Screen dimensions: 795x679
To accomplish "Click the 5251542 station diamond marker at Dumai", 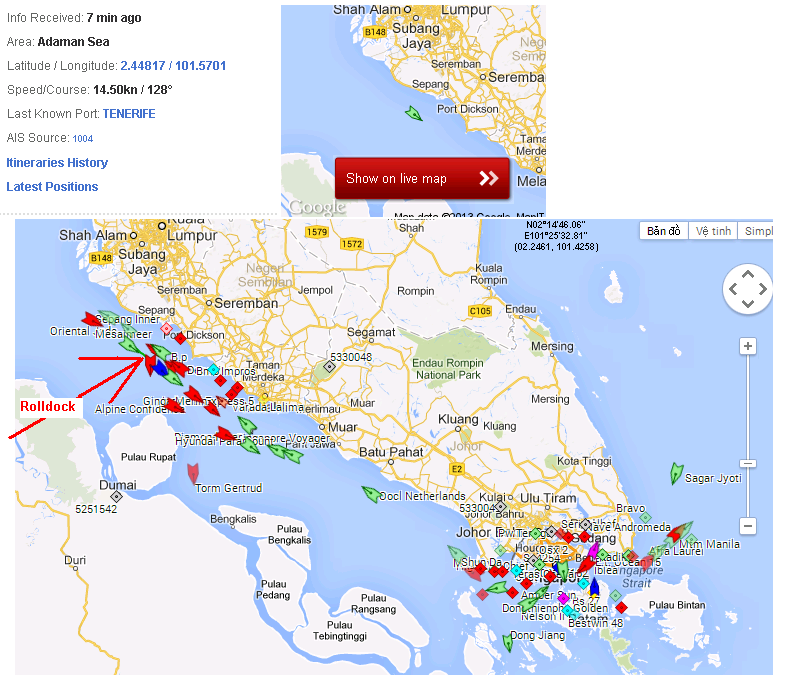I will [x=117, y=496].
